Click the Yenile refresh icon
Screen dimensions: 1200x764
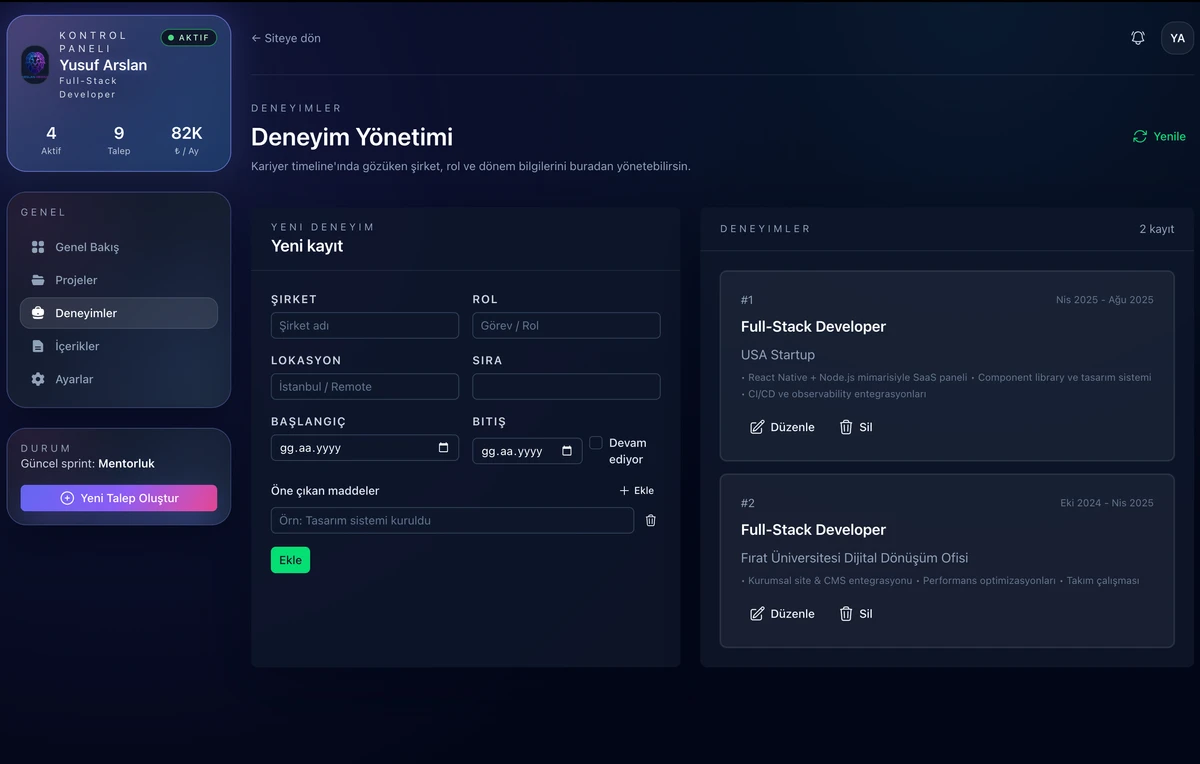(1140, 137)
